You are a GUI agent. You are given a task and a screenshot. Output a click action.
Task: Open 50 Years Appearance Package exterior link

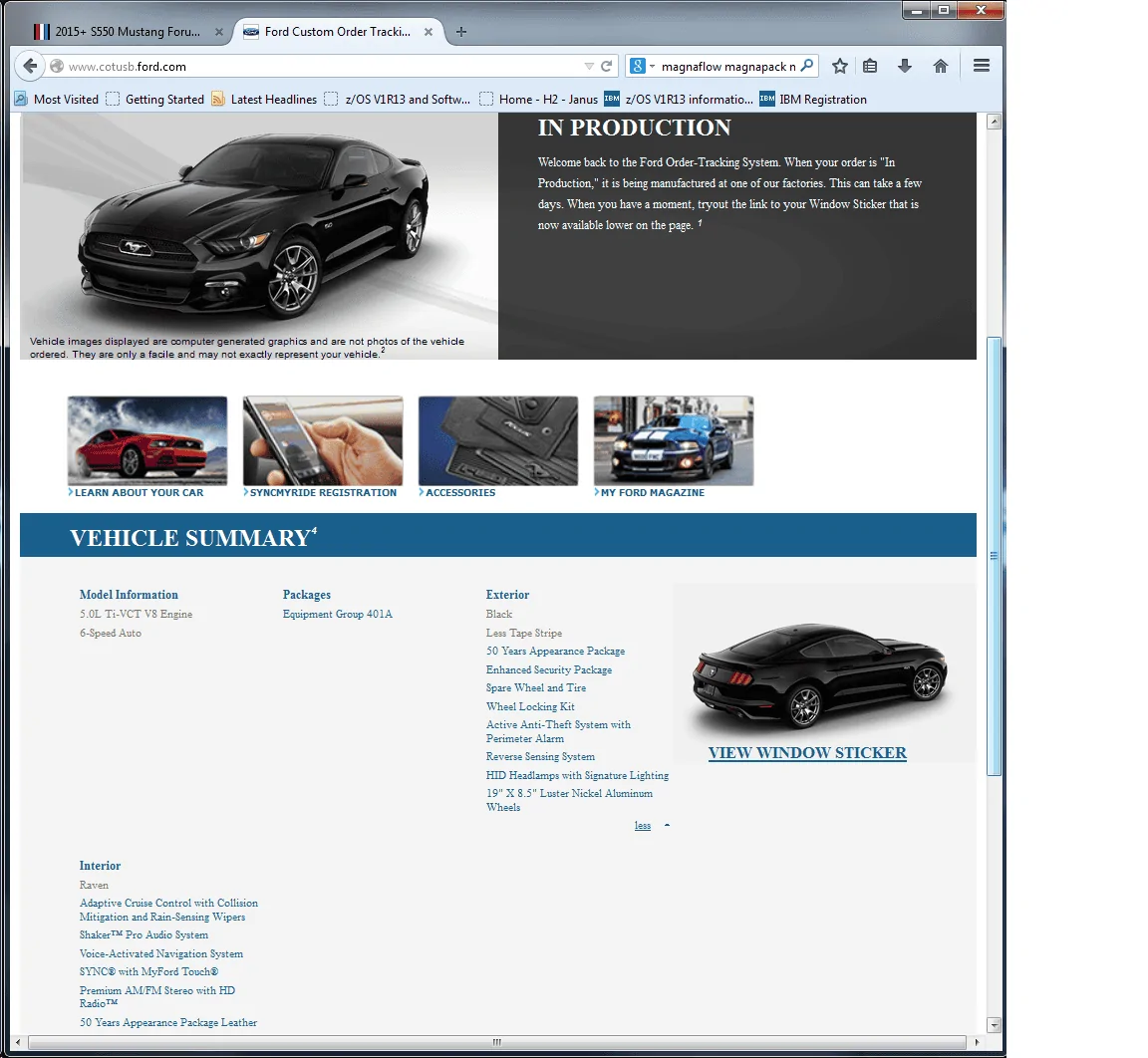point(556,652)
